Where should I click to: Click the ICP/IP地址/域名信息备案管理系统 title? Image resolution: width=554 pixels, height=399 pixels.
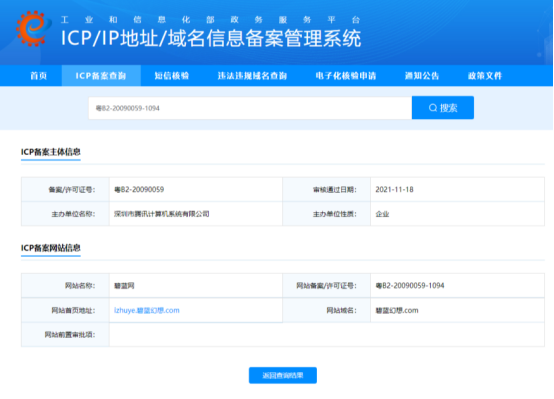click(x=211, y=38)
